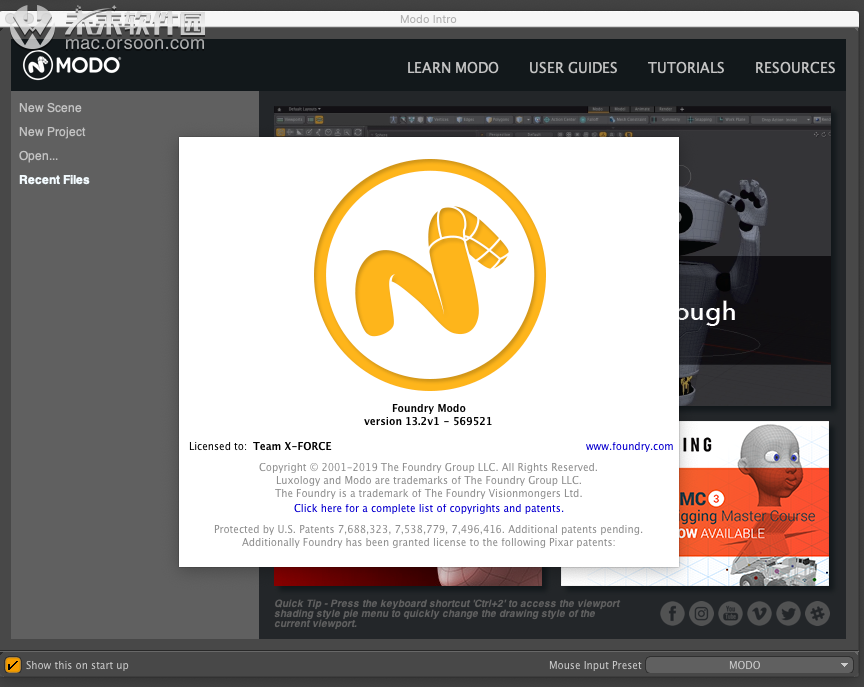Click the red thumbnail below About dialog
The height and width of the screenshot is (687, 864).
click(x=408, y=576)
